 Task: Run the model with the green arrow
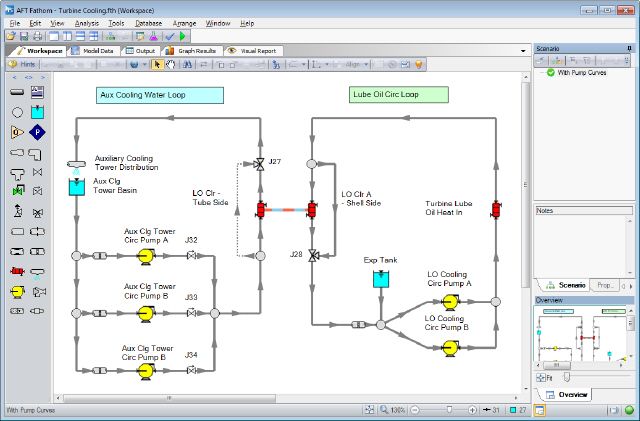coord(182,36)
